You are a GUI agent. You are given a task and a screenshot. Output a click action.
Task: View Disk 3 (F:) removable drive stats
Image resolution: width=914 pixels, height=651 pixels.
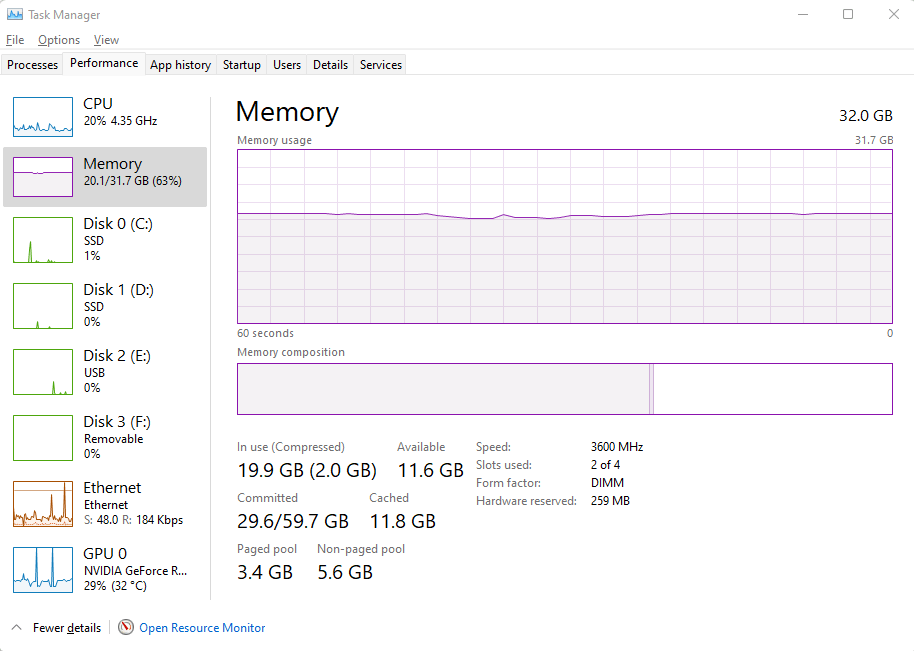[x=105, y=437]
